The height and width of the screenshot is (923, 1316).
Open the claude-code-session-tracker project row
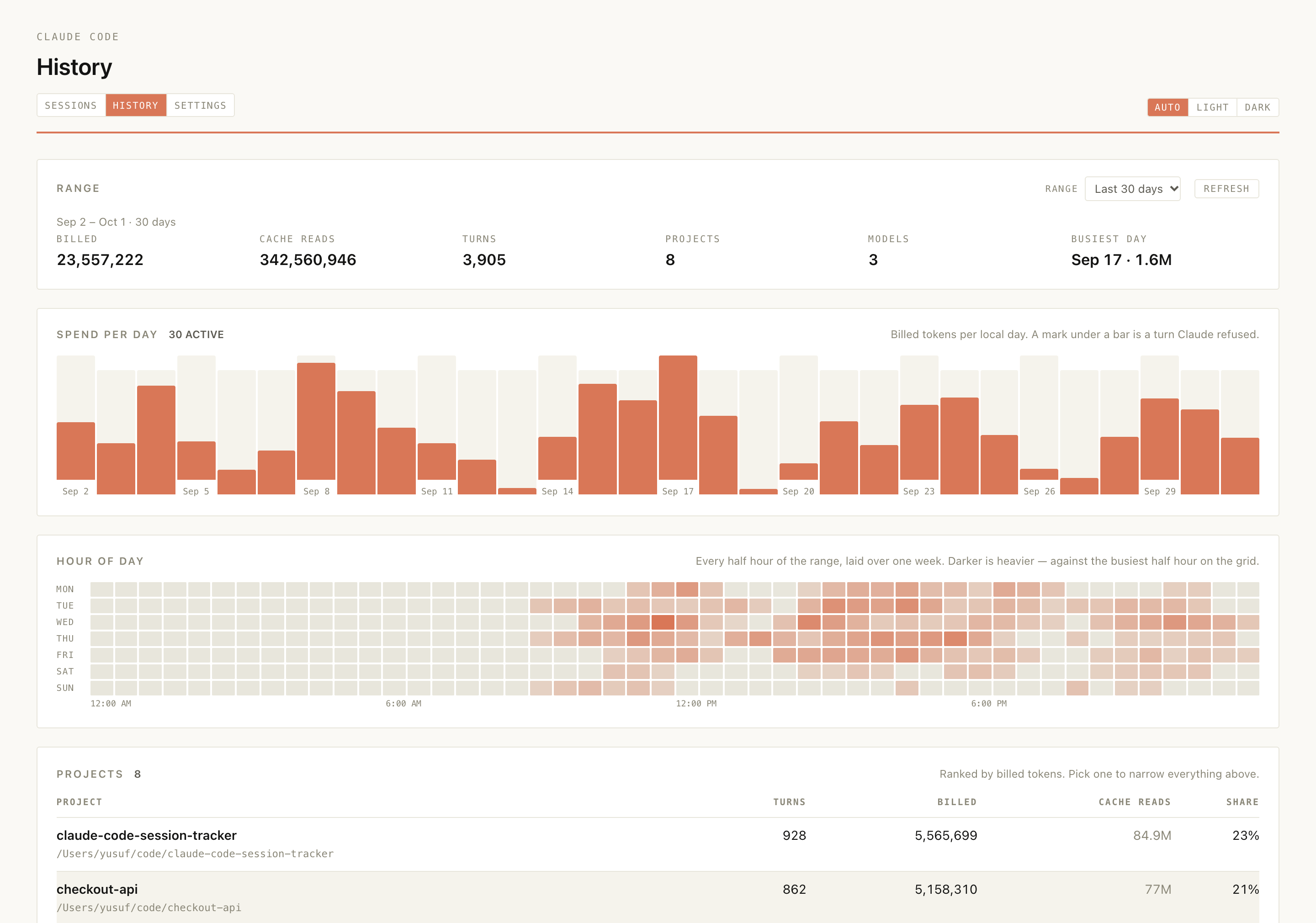click(x=658, y=844)
